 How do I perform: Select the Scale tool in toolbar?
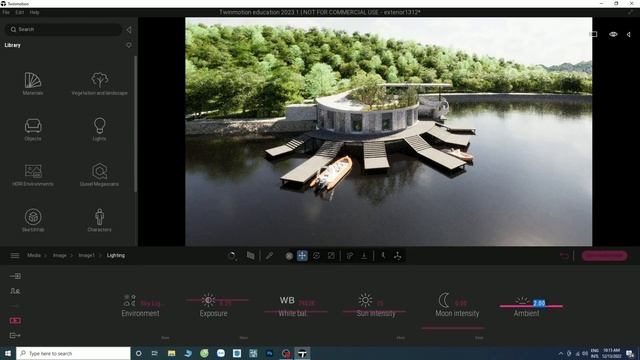(331, 256)
